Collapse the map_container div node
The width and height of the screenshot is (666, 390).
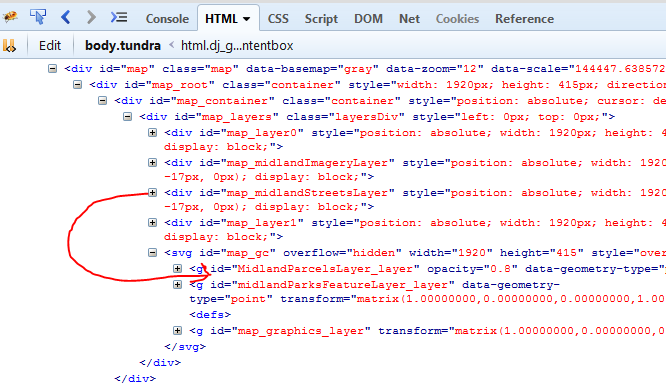pos(102,101)
